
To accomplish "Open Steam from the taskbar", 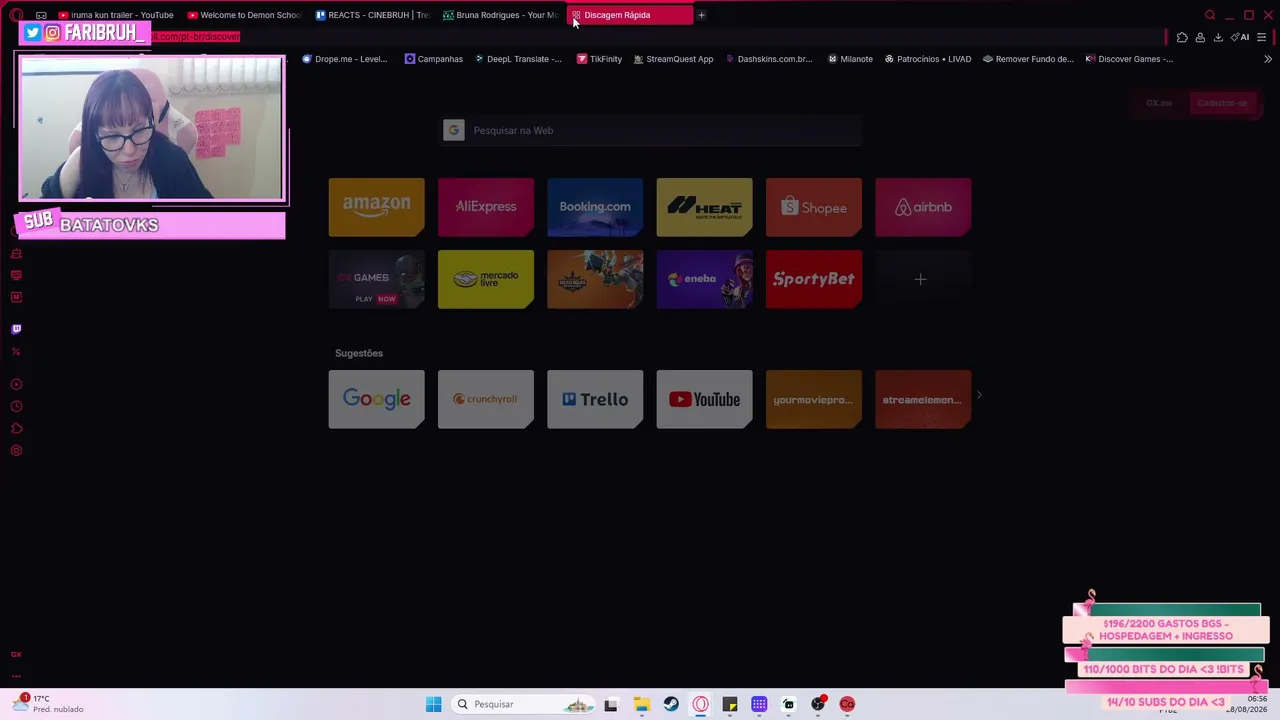I will (x=671, y=704).
